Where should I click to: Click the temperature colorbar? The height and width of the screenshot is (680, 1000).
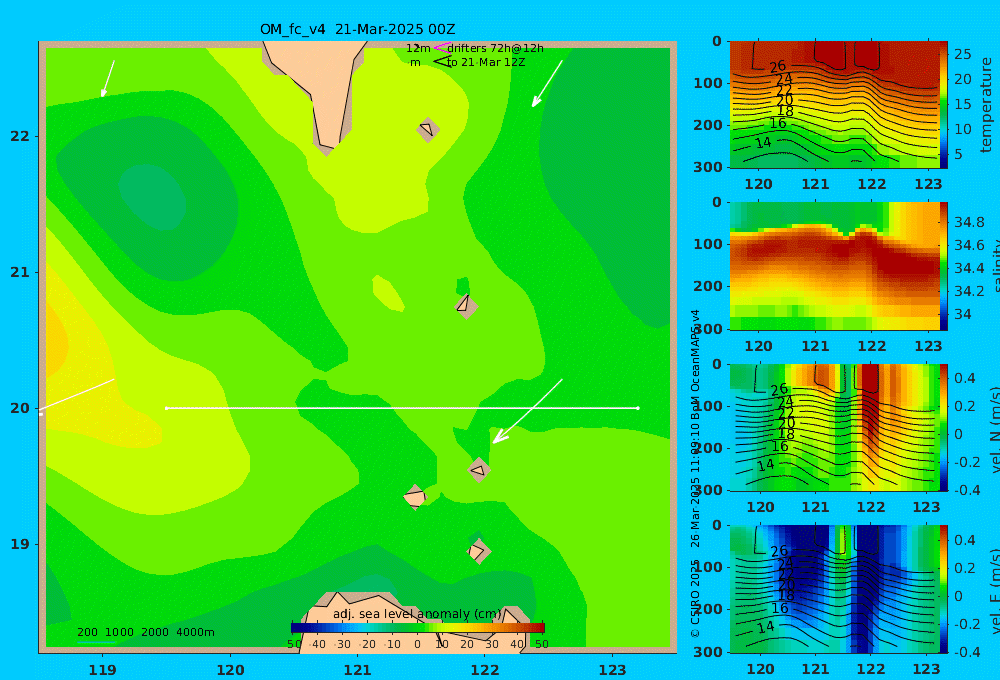(944, 105)
